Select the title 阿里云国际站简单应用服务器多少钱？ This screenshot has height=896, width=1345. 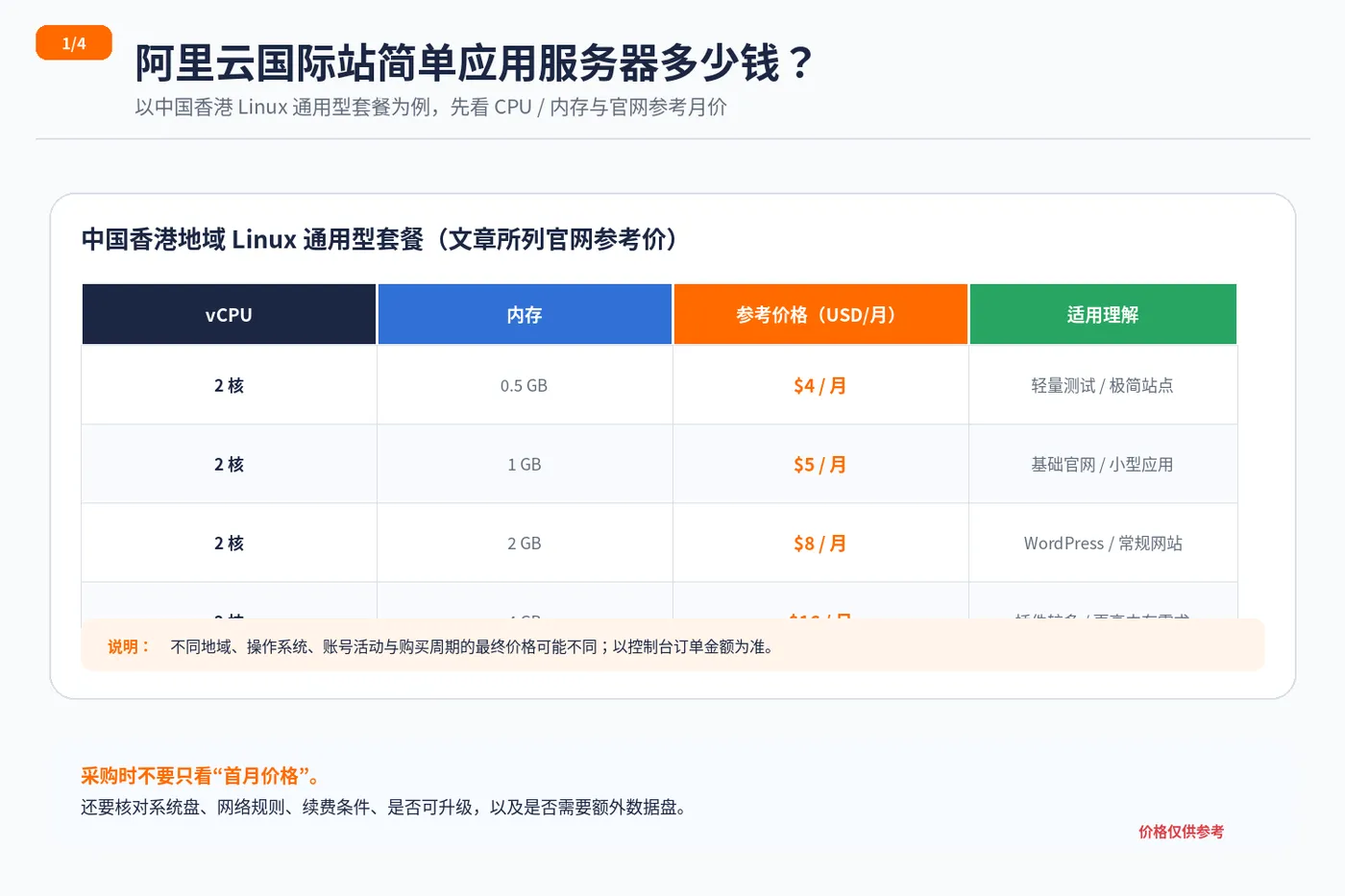coord(475,64)
